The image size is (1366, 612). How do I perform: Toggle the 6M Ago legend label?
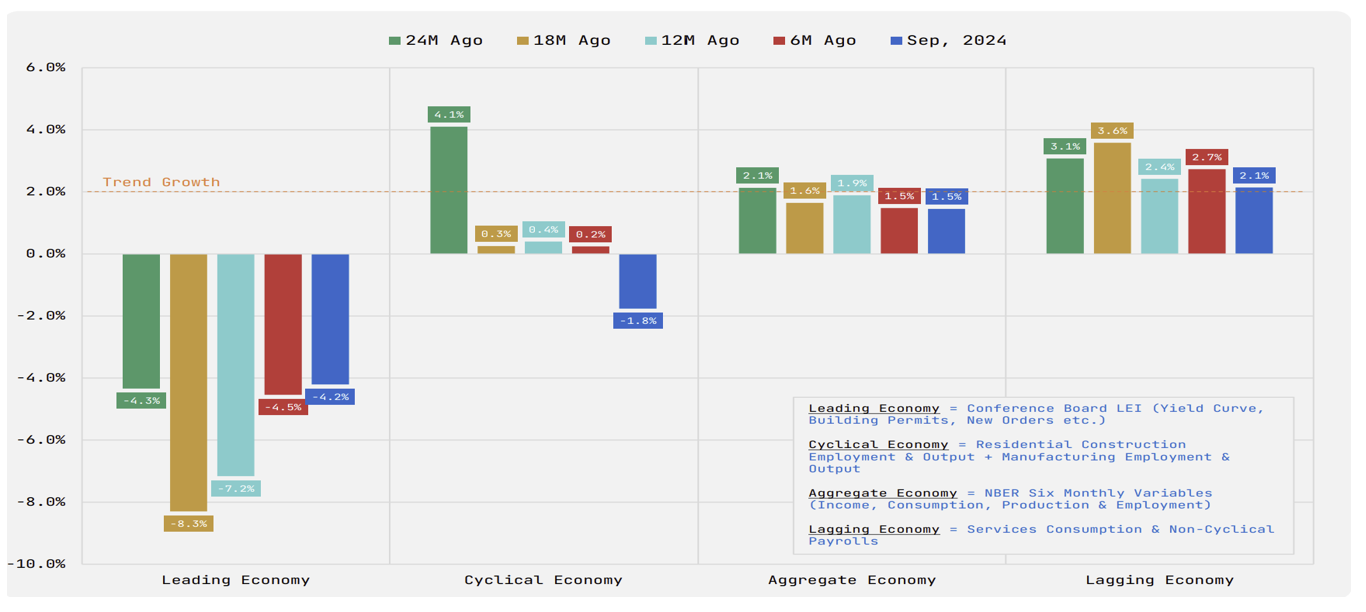[x=824, y=41]
